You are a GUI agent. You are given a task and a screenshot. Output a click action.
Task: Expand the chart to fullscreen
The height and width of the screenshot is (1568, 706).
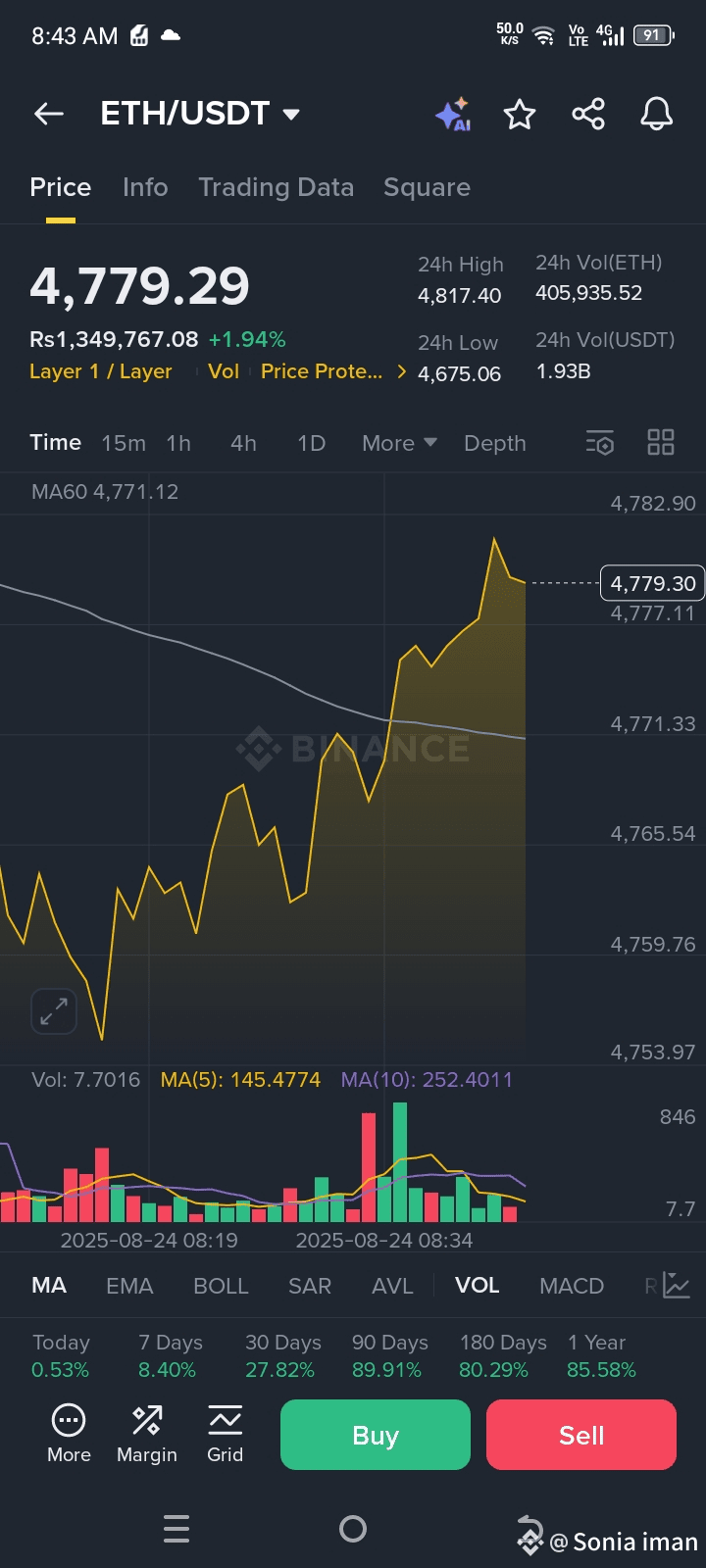(54, 1010)
